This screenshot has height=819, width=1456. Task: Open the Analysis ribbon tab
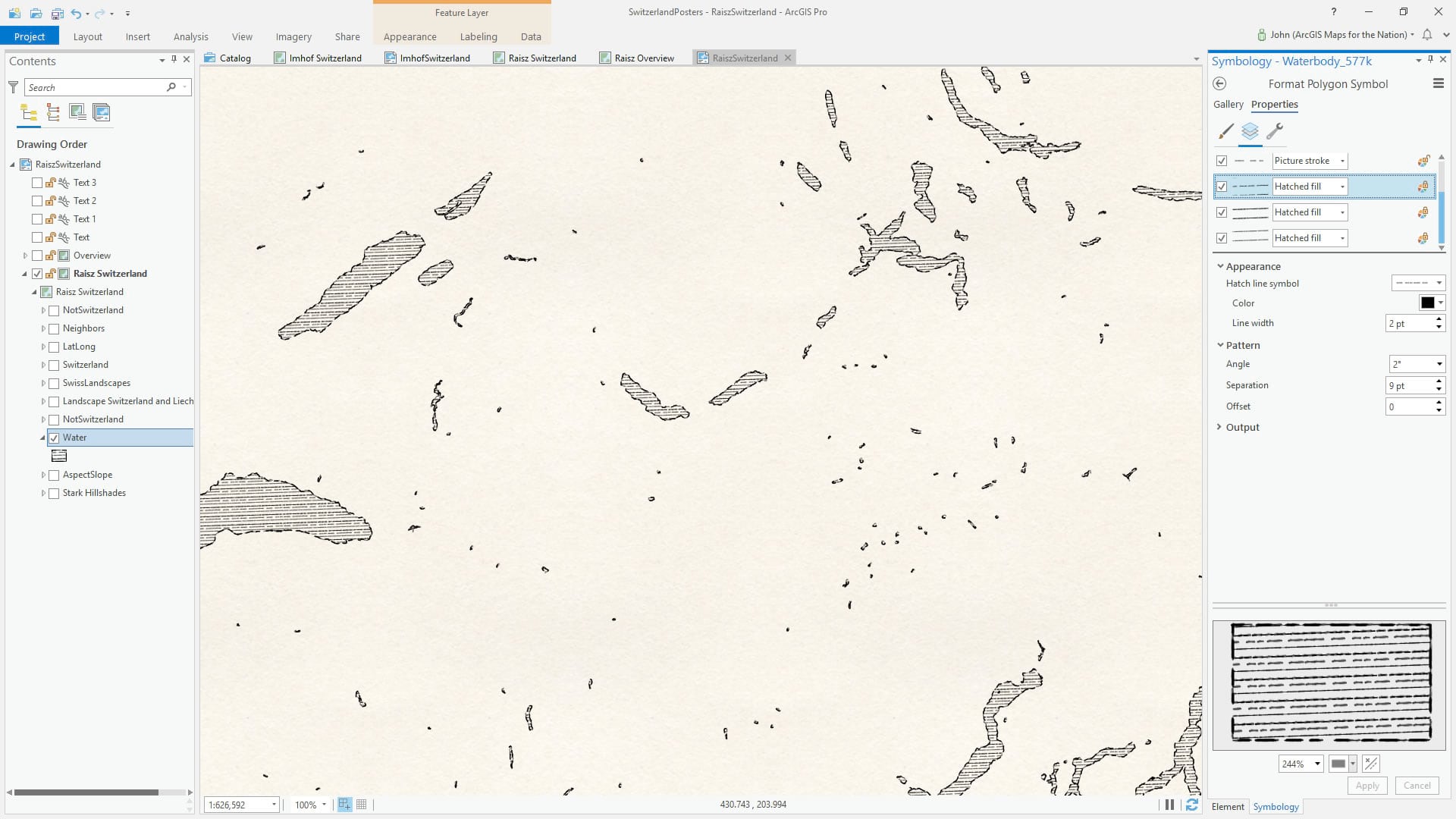(190, 36)
